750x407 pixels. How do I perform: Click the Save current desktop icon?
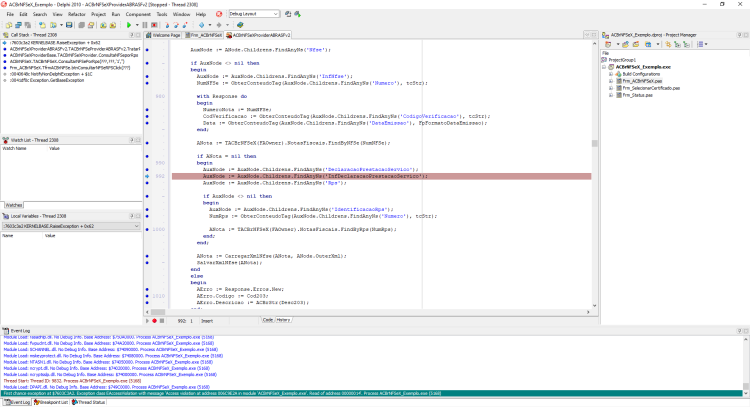click(x=288, y=14)
